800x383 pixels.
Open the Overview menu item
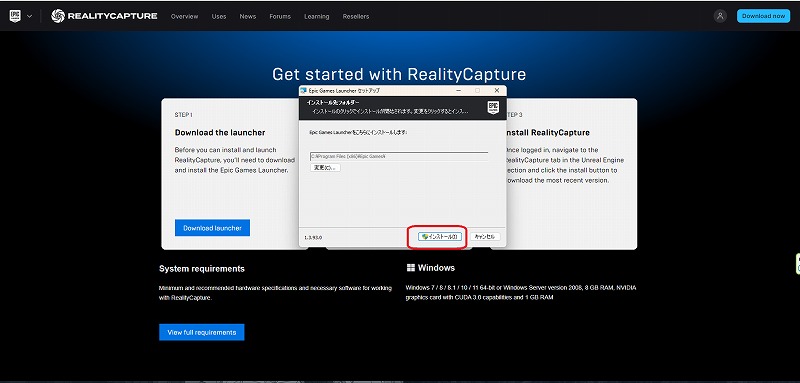pos(184,16)
